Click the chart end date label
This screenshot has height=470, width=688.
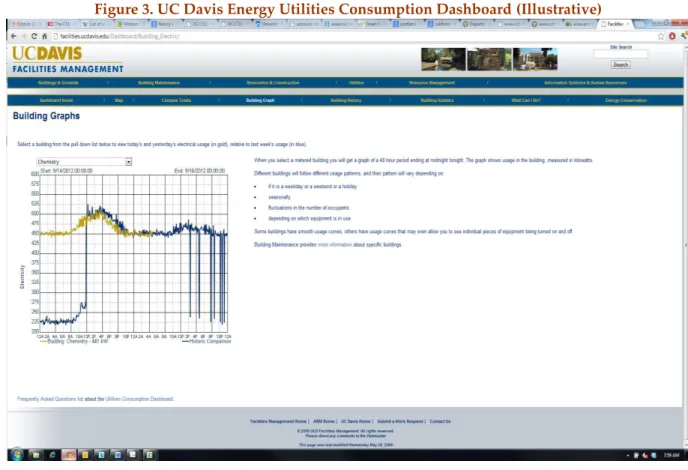click(x=200, y=171)
